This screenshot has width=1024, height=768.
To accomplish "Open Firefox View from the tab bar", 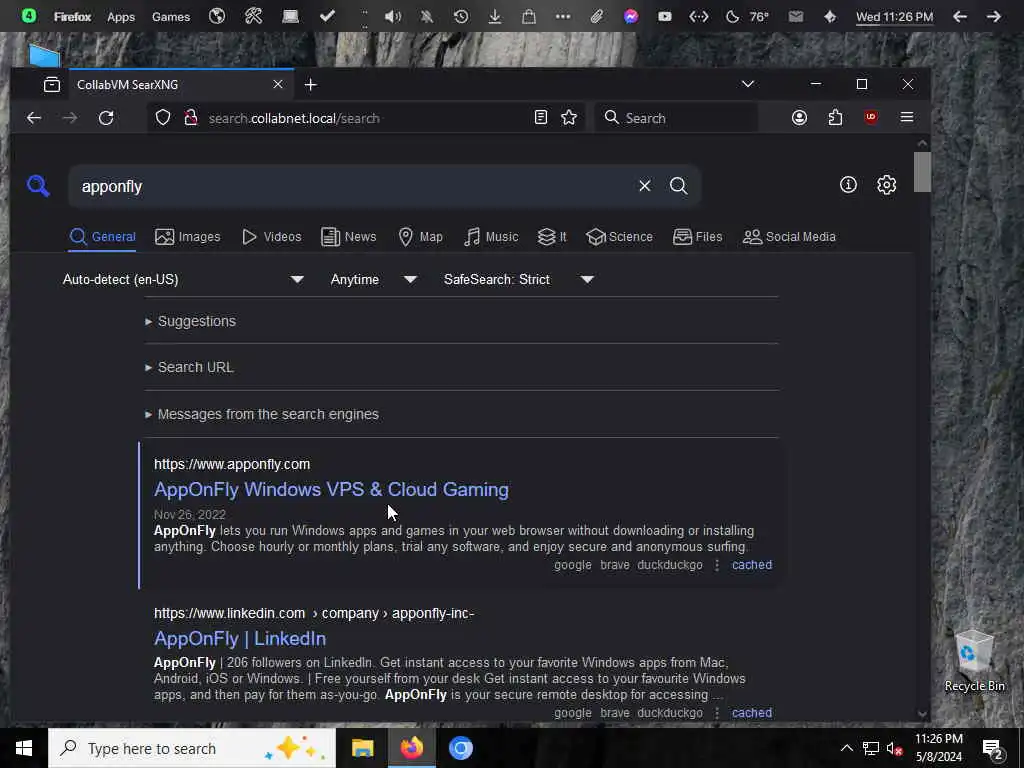I will 52,84.
